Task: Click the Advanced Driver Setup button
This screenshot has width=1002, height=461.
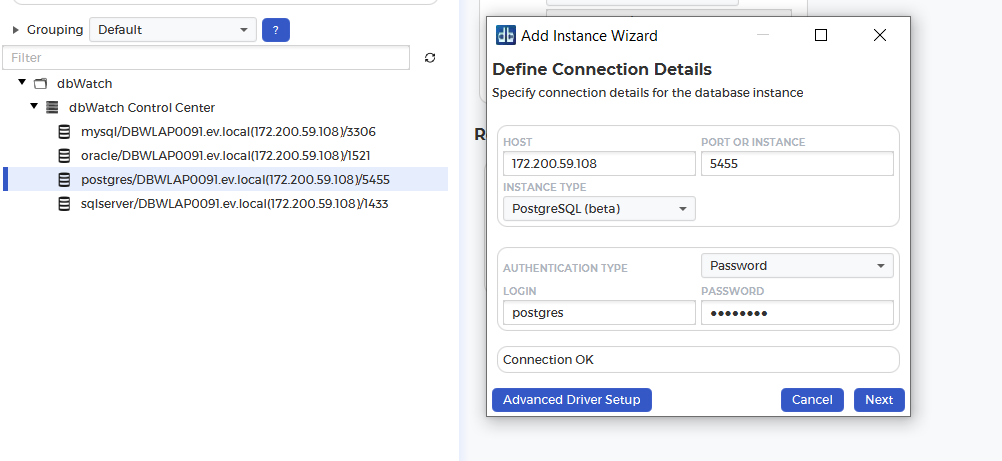Action: click(571, 400)
